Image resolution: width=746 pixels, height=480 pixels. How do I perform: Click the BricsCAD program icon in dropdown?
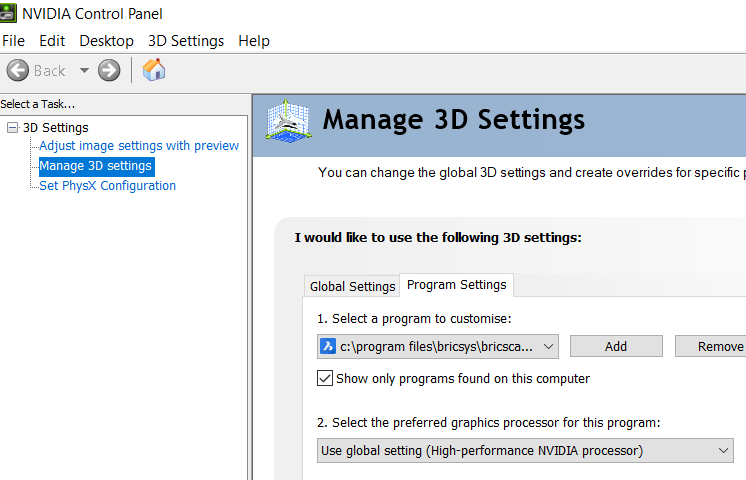tap(328, 346)
